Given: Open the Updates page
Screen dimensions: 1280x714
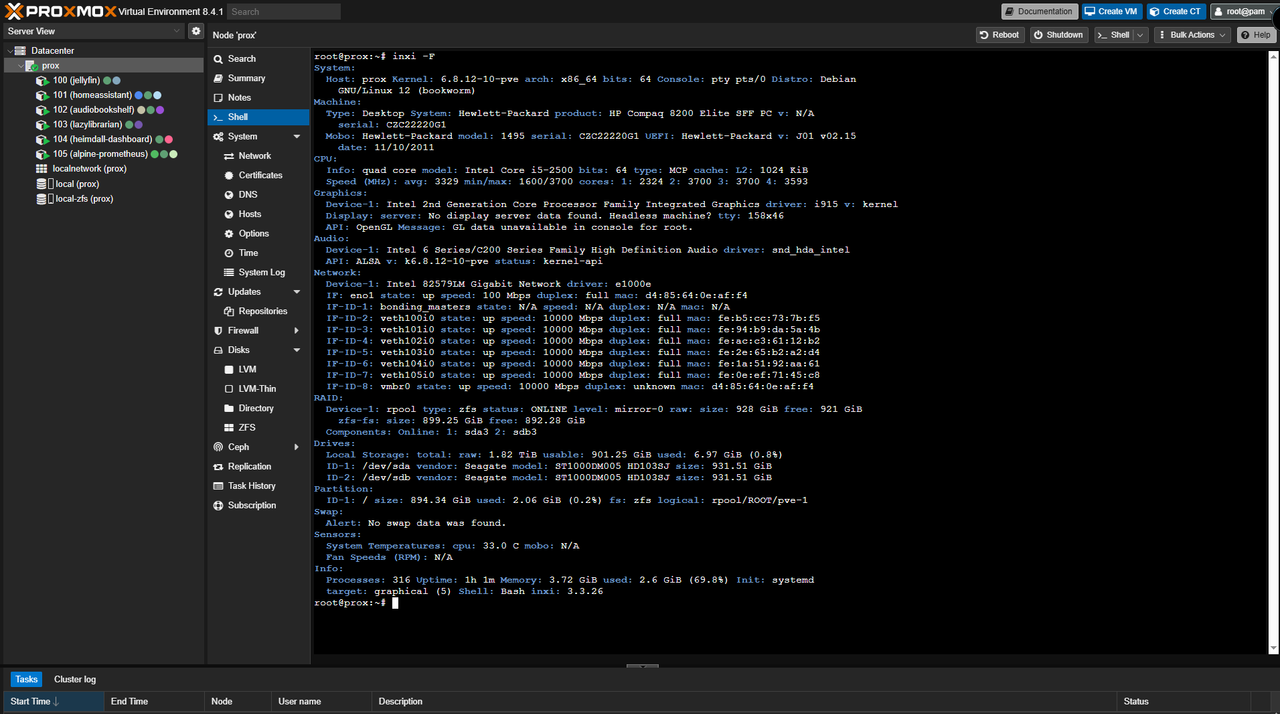Looking at the screenshot, I should pyautogui.click(x=244, y=292).
